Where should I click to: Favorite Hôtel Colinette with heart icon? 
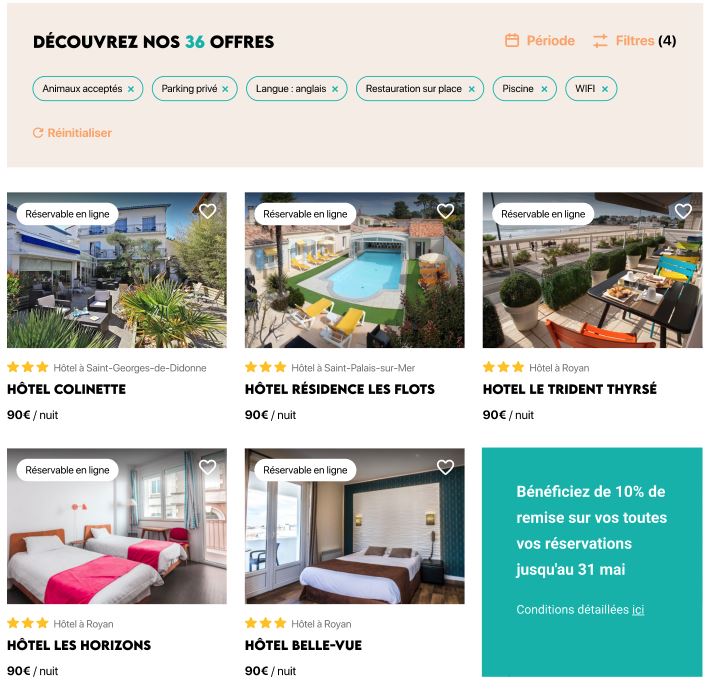(208, 211)
